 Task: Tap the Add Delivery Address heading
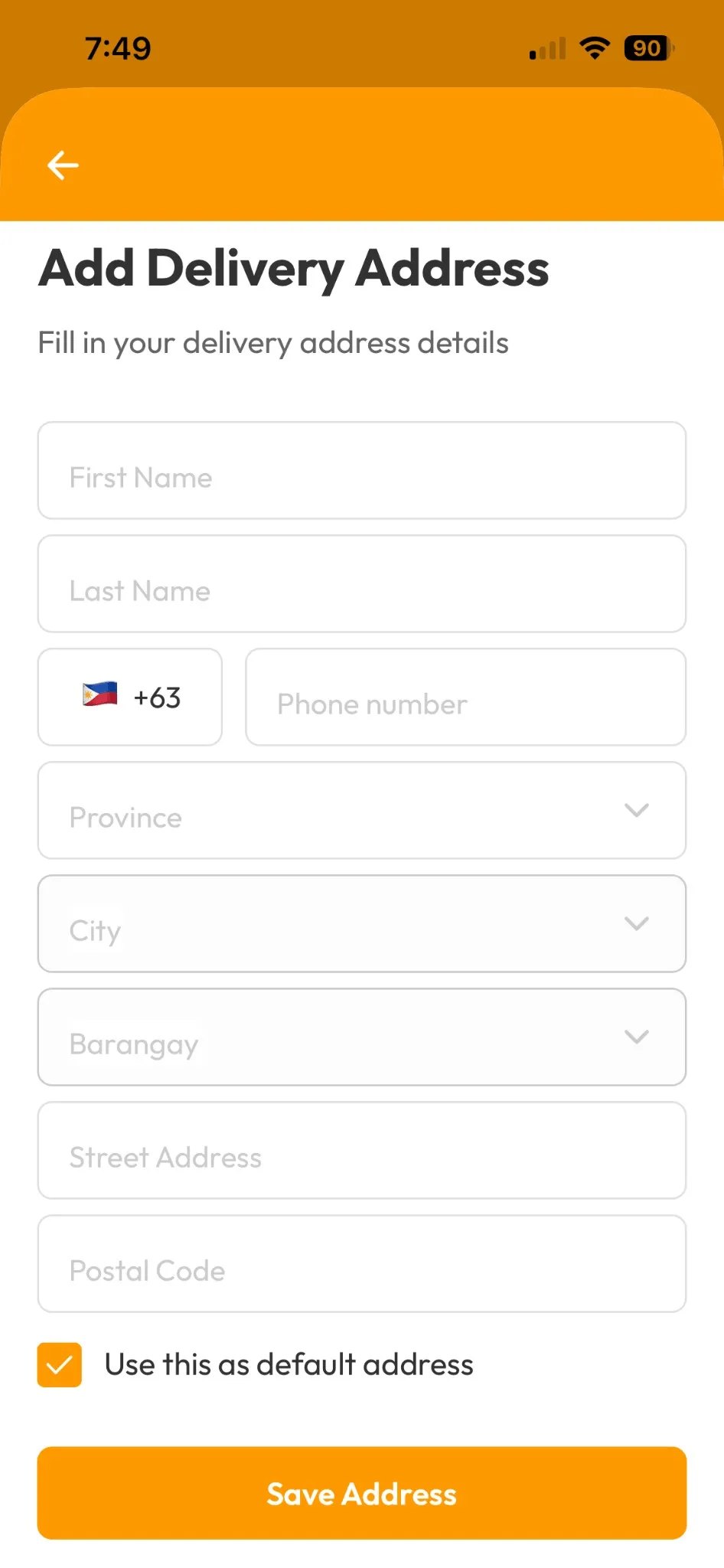pos(294,269)
